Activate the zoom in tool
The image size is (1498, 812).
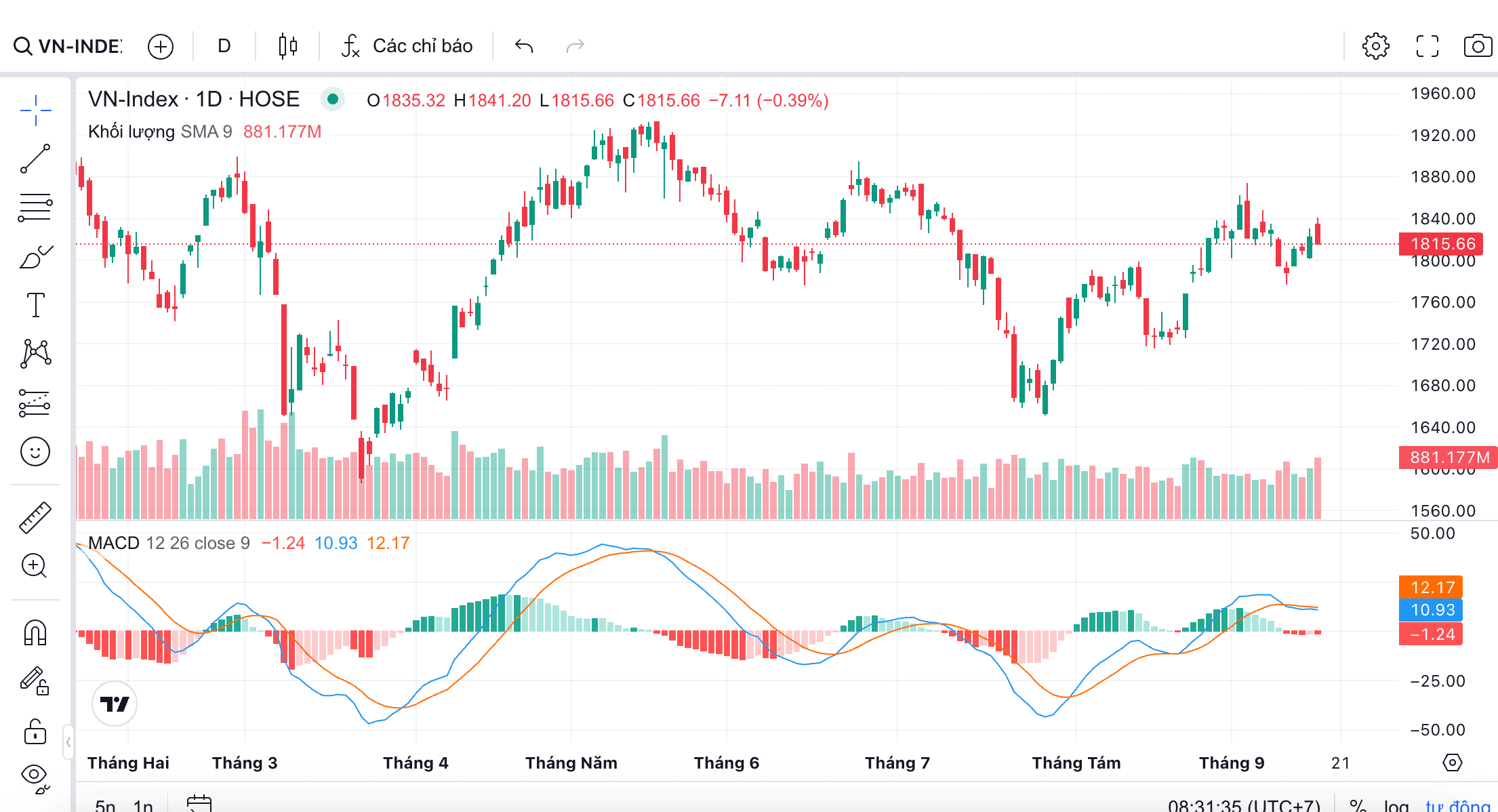34,565
